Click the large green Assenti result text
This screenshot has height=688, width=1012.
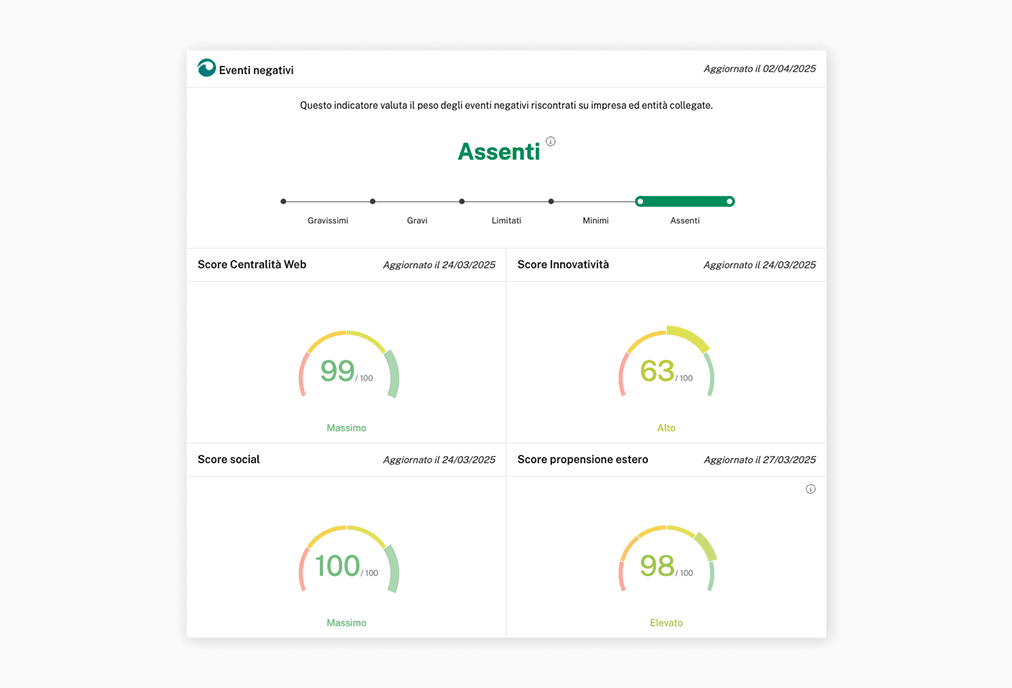498,152
